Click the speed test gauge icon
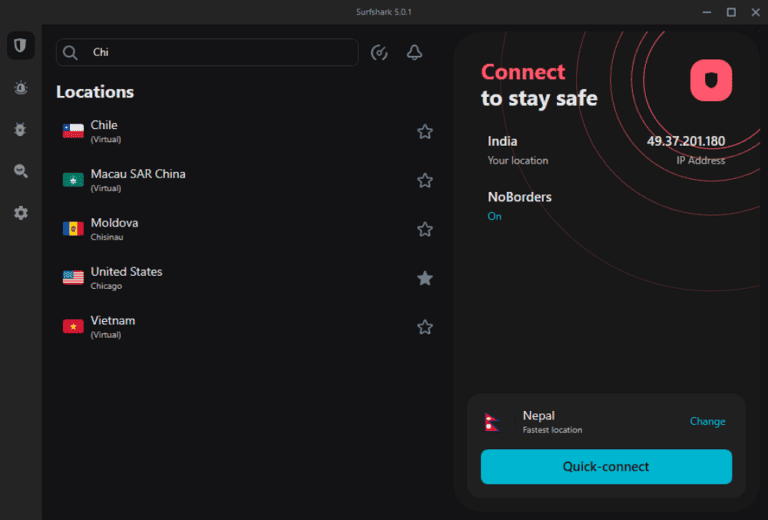 click(x=379, y=53)
